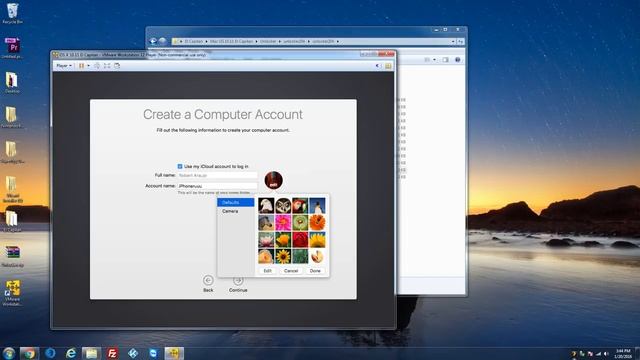Click the File Explorer taskbar icon
Screen dimensions: 640x360
coord(91,353)
